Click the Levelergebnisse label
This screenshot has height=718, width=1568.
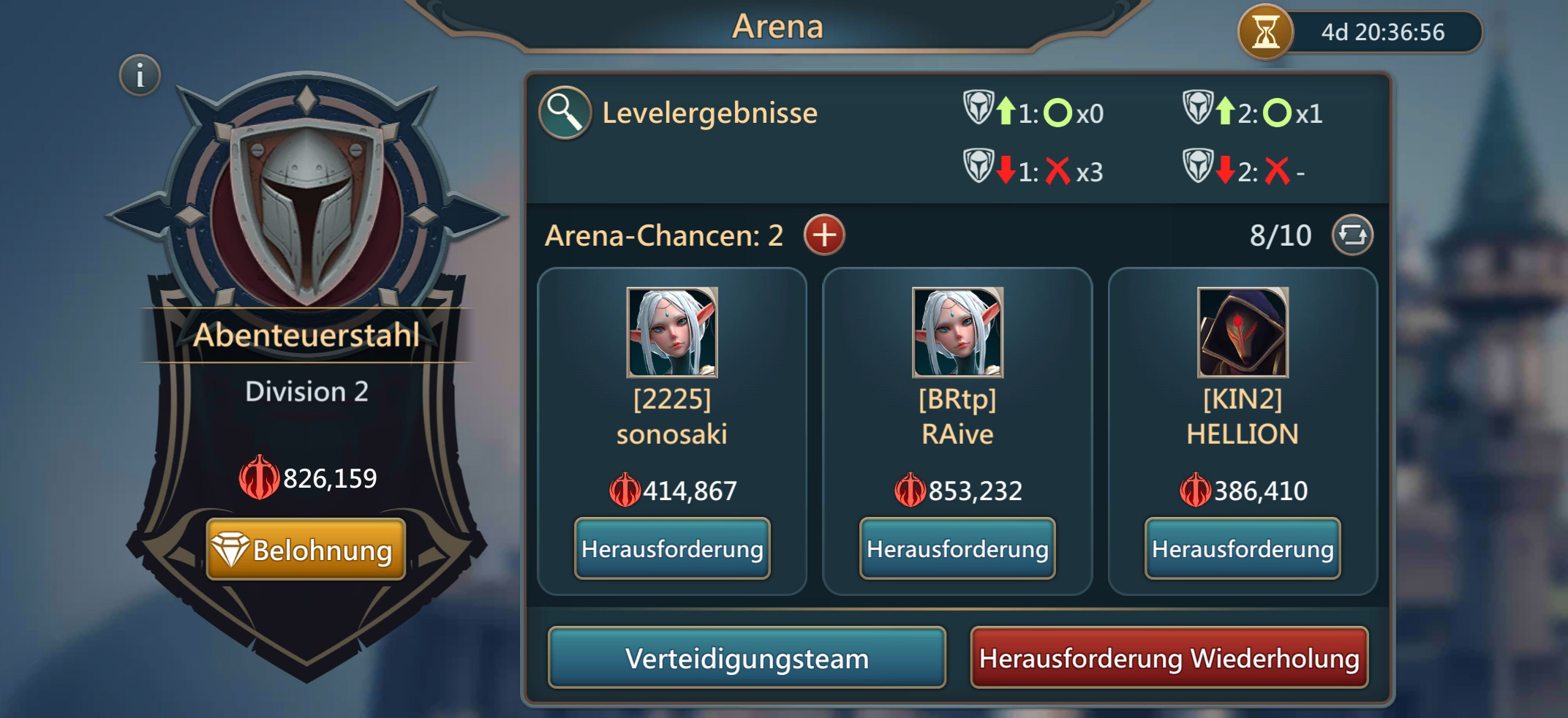[709, 113]
